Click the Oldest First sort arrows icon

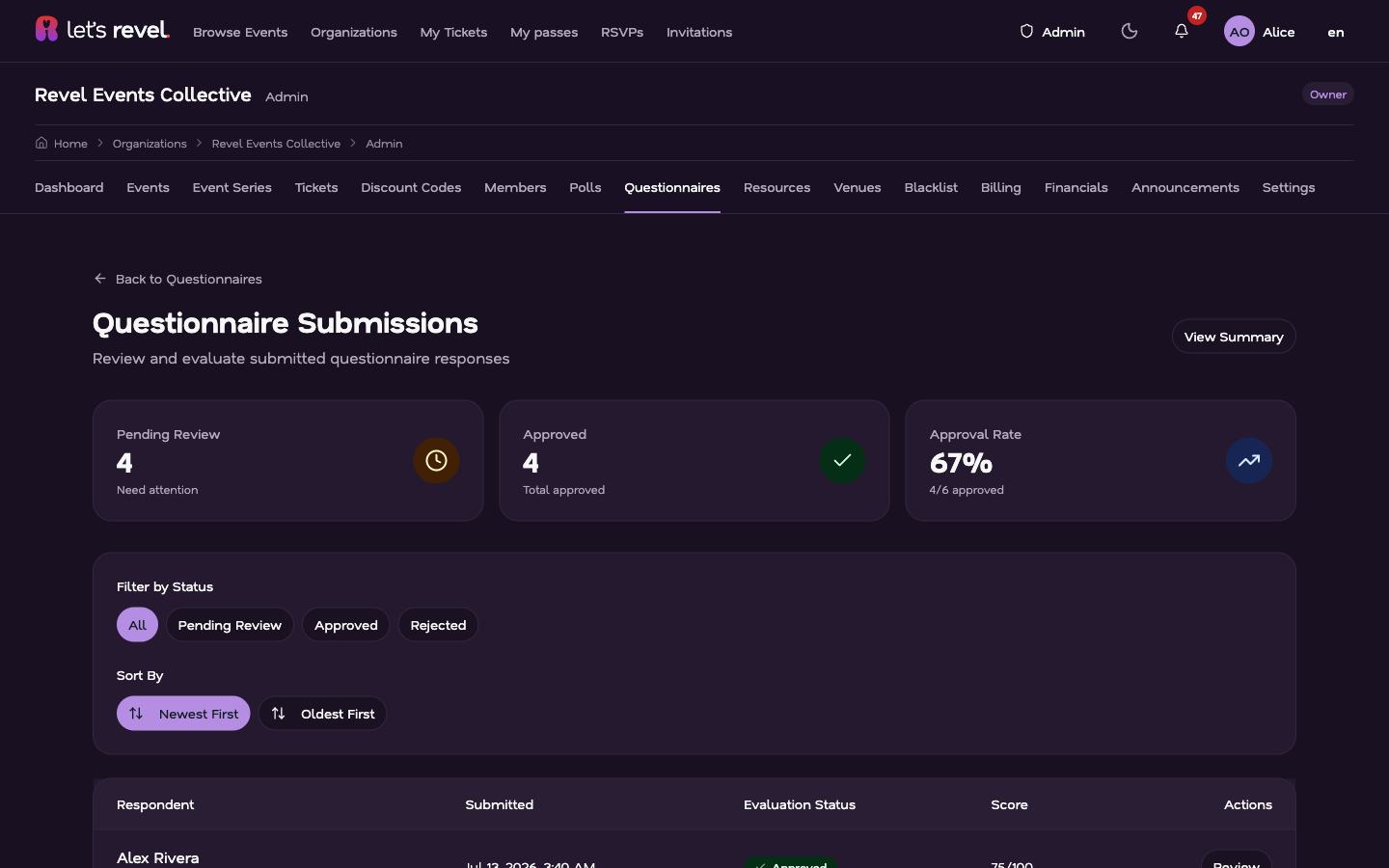click(x=278, y=714)
